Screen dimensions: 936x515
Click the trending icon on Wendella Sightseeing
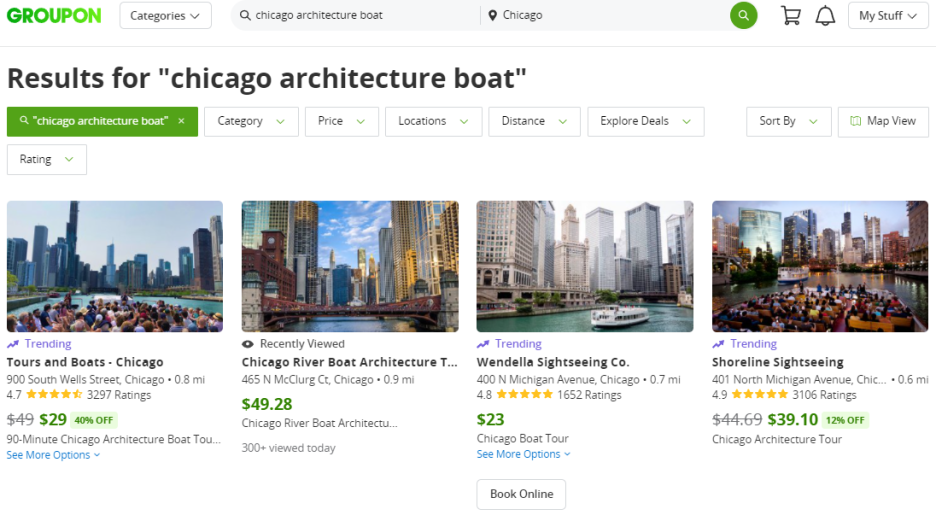pyautogui.click(x=483, y=344)
